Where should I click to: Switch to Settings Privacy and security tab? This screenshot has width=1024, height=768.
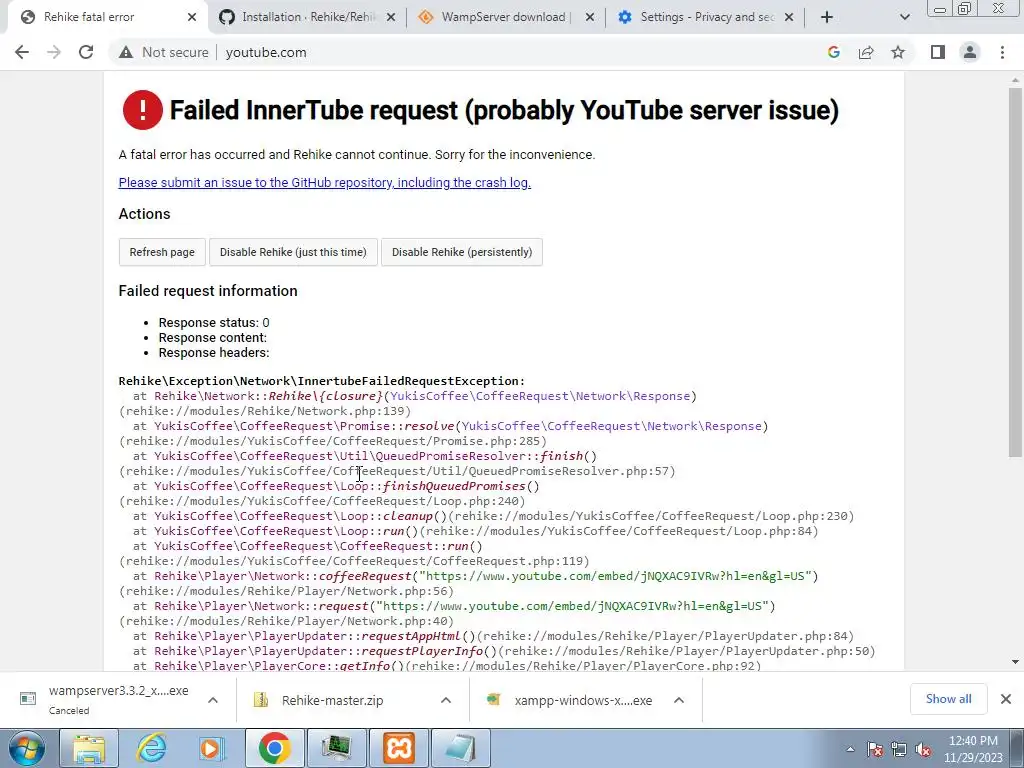pyautogui.click(x=705, y=18)
